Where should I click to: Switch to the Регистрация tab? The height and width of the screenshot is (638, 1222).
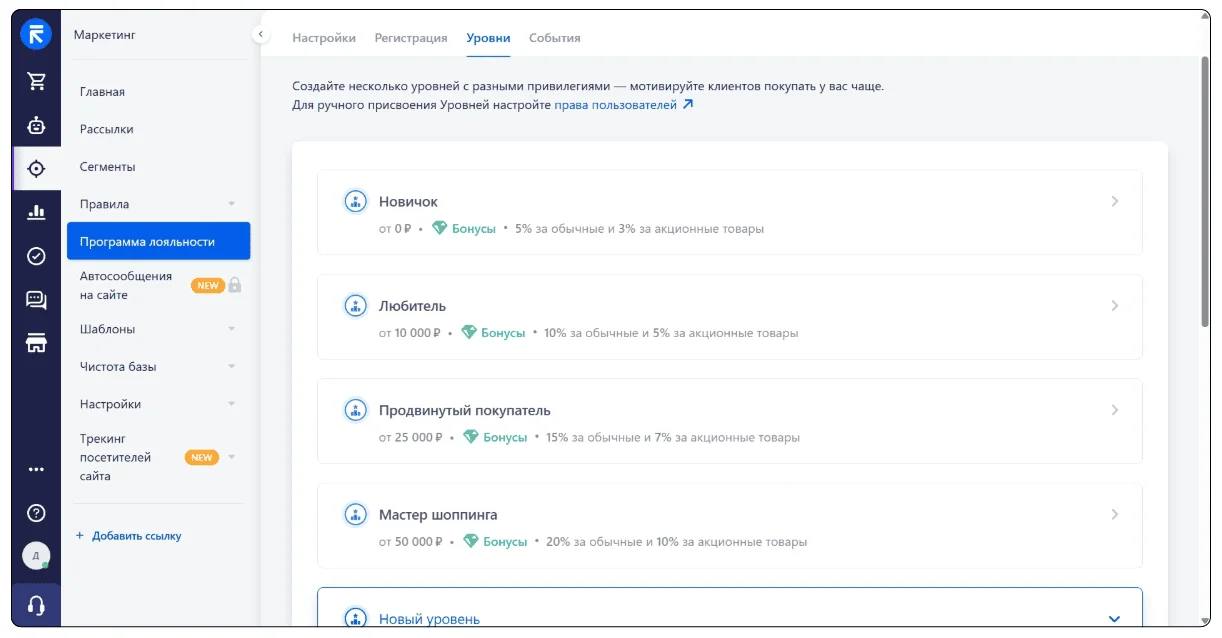coord(411,38)
